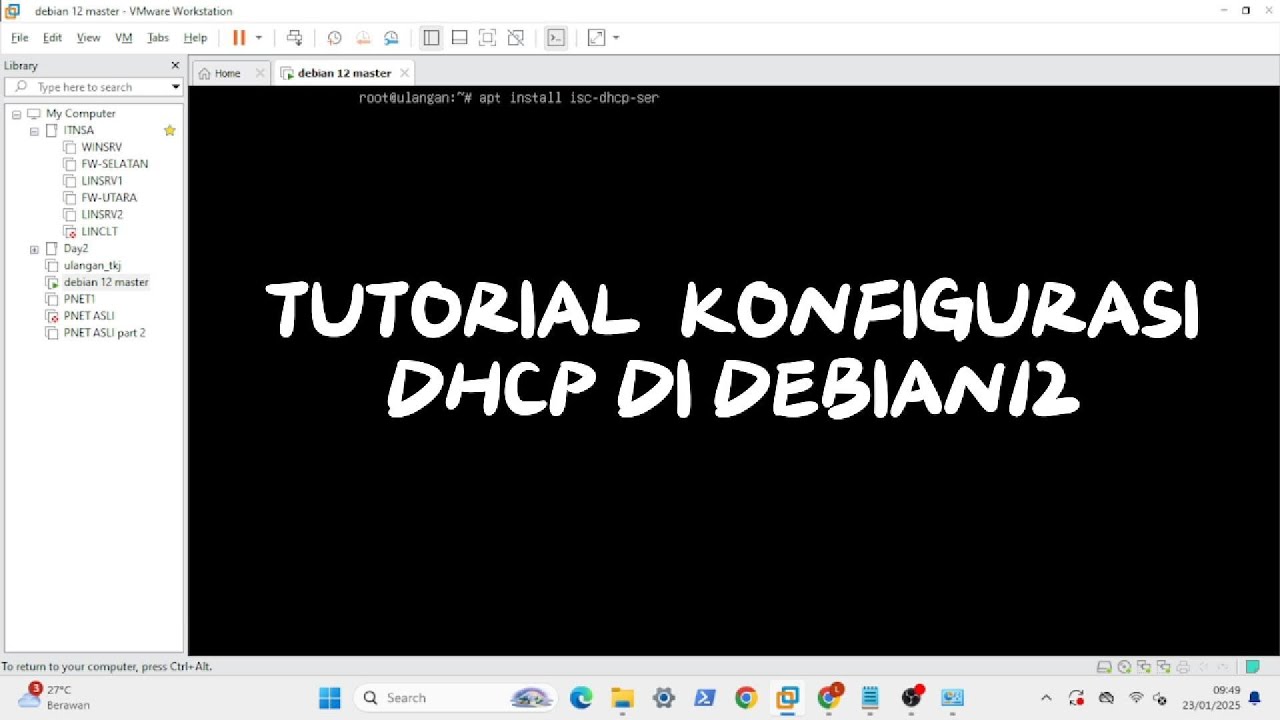
Task: Open the power options dropdown arrow
Action: (258, 38)
